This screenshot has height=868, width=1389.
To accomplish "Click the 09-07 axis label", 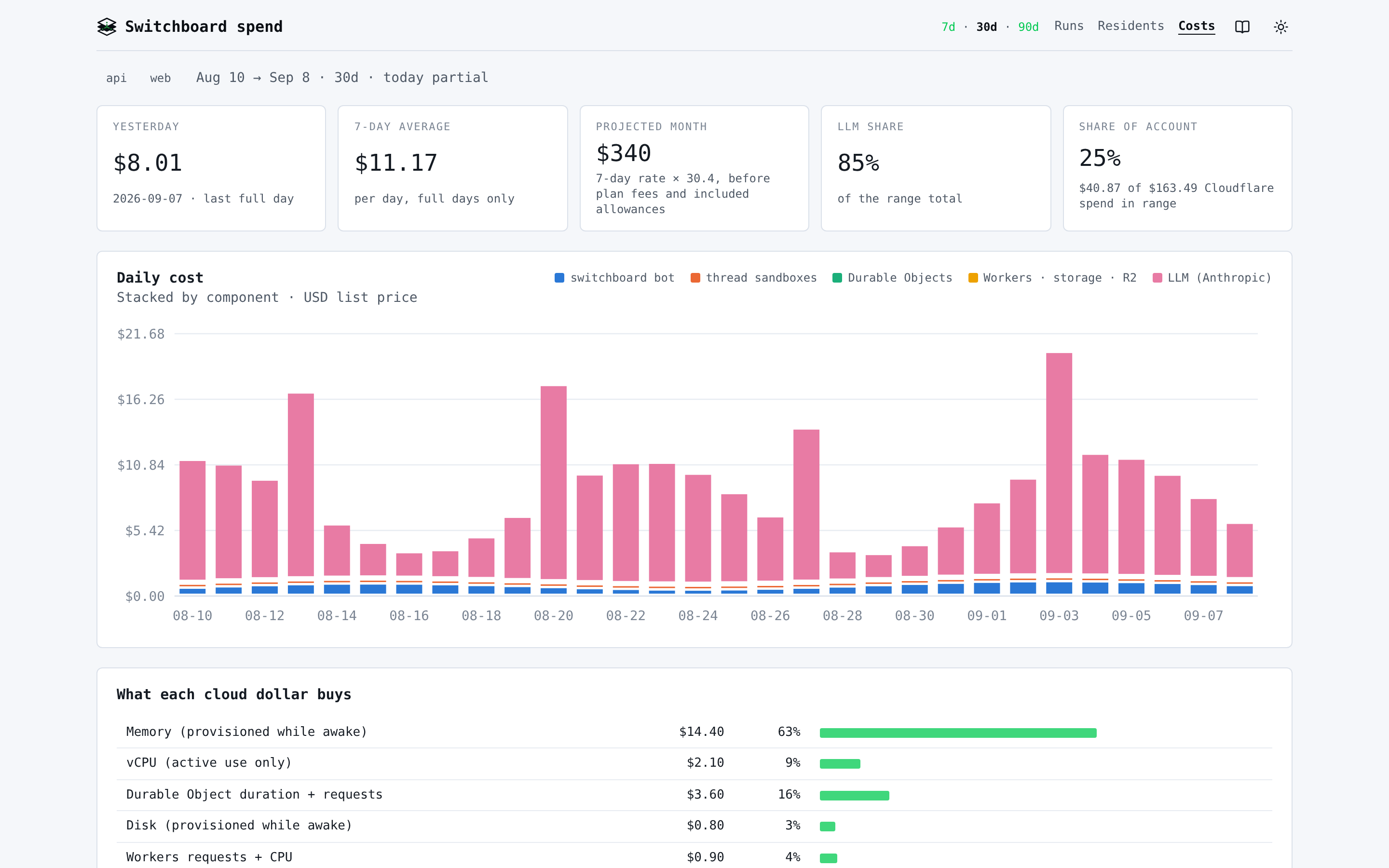I will [1203, 616].
